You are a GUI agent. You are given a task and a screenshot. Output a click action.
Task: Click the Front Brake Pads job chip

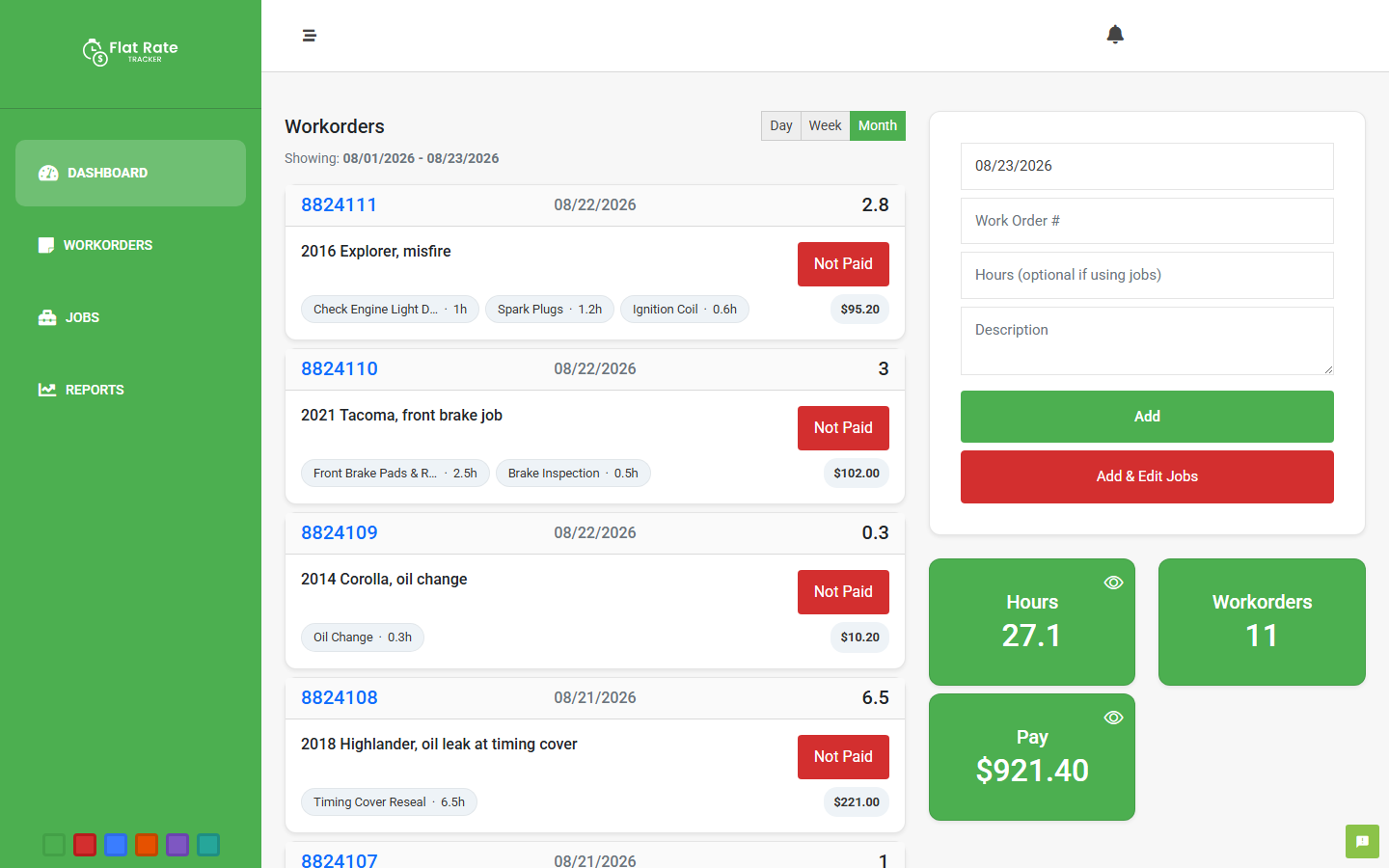(x=395, y=474)
